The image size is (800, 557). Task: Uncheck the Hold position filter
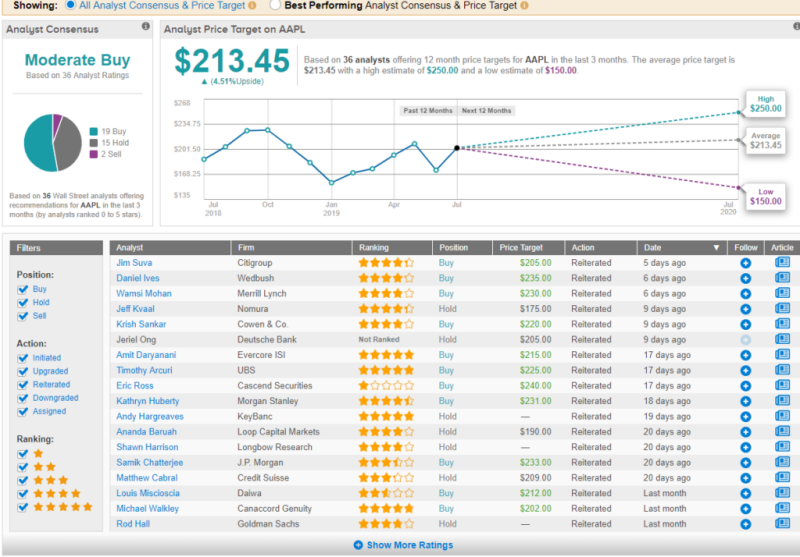pyautogui.click(x=22, y=302)
